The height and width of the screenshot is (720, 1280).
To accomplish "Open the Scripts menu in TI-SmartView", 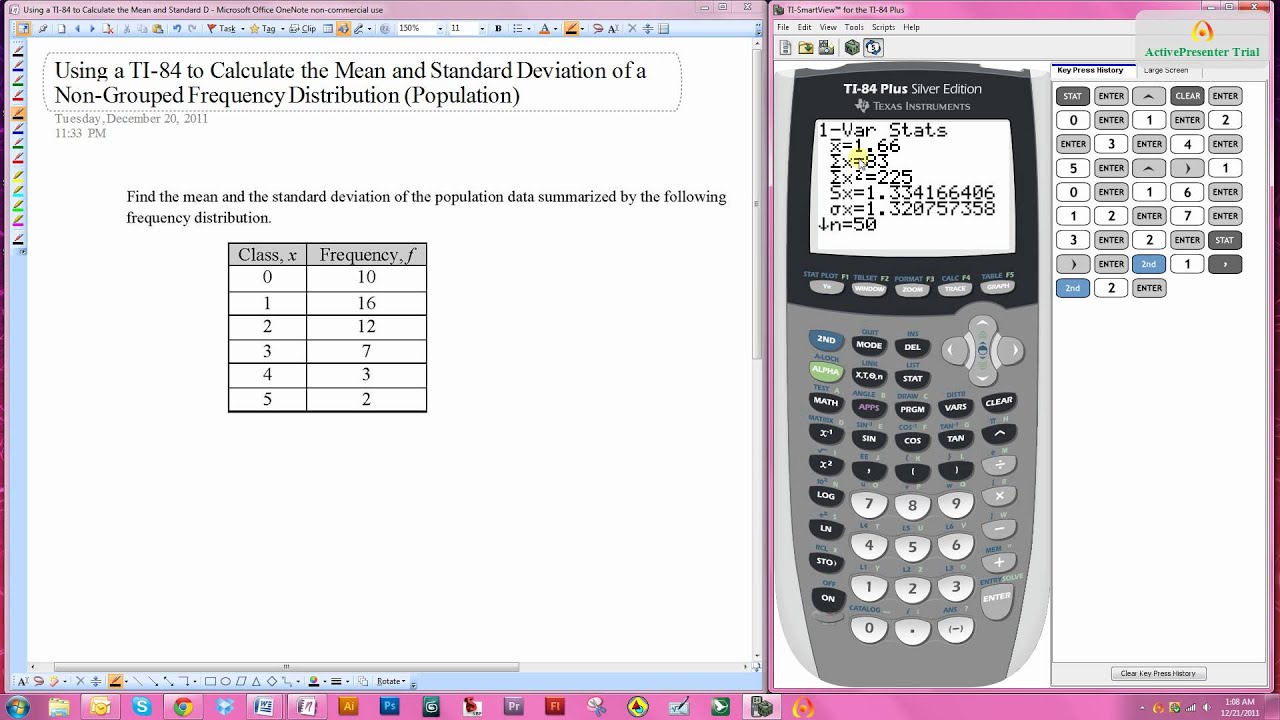I will (883, 27).
